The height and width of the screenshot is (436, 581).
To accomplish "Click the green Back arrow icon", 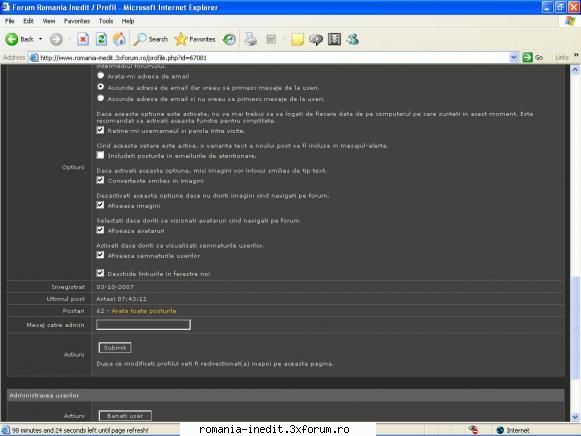I will (x=11, y=39).
